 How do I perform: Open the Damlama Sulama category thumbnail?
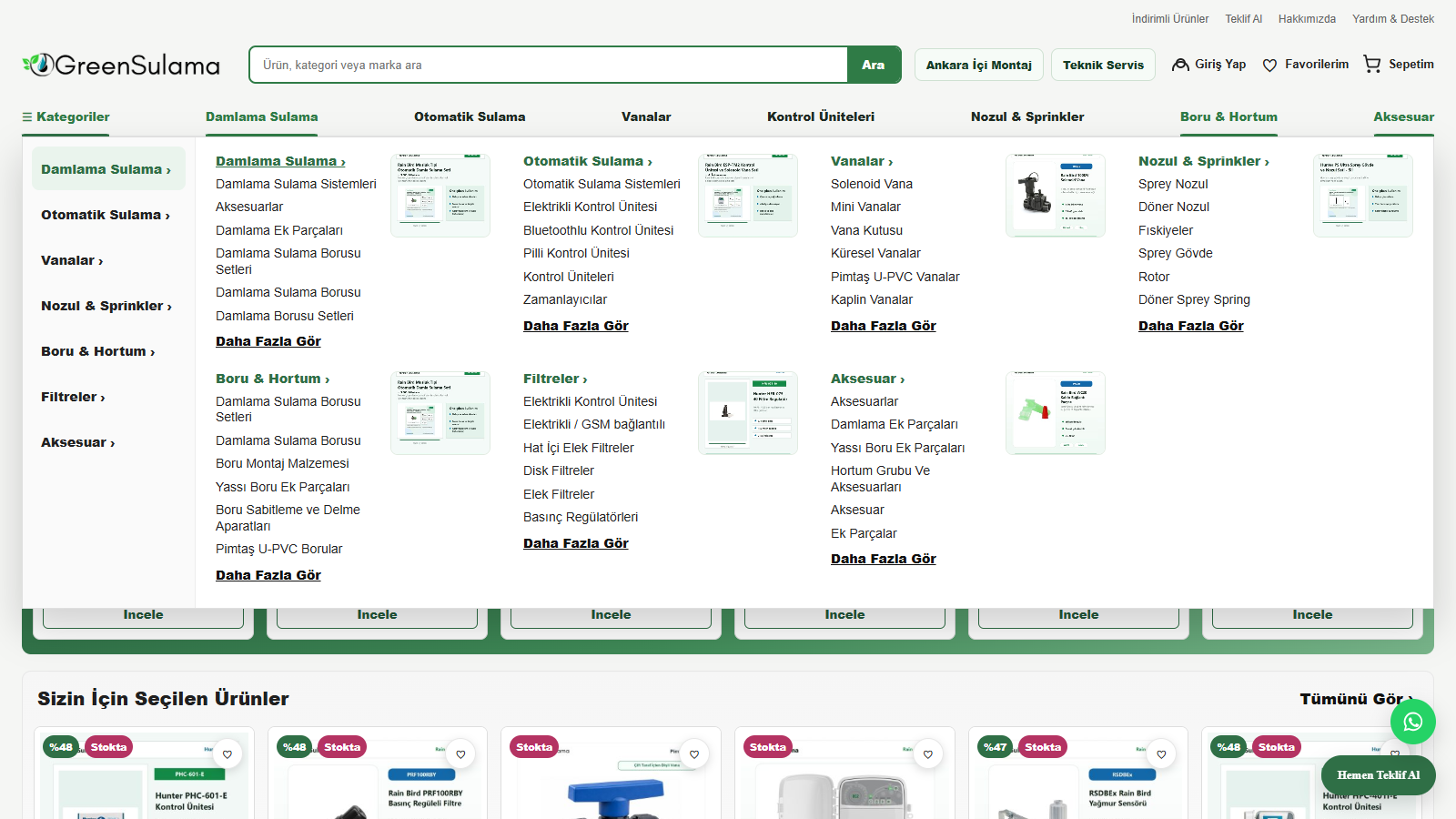(x=440, y=196)
